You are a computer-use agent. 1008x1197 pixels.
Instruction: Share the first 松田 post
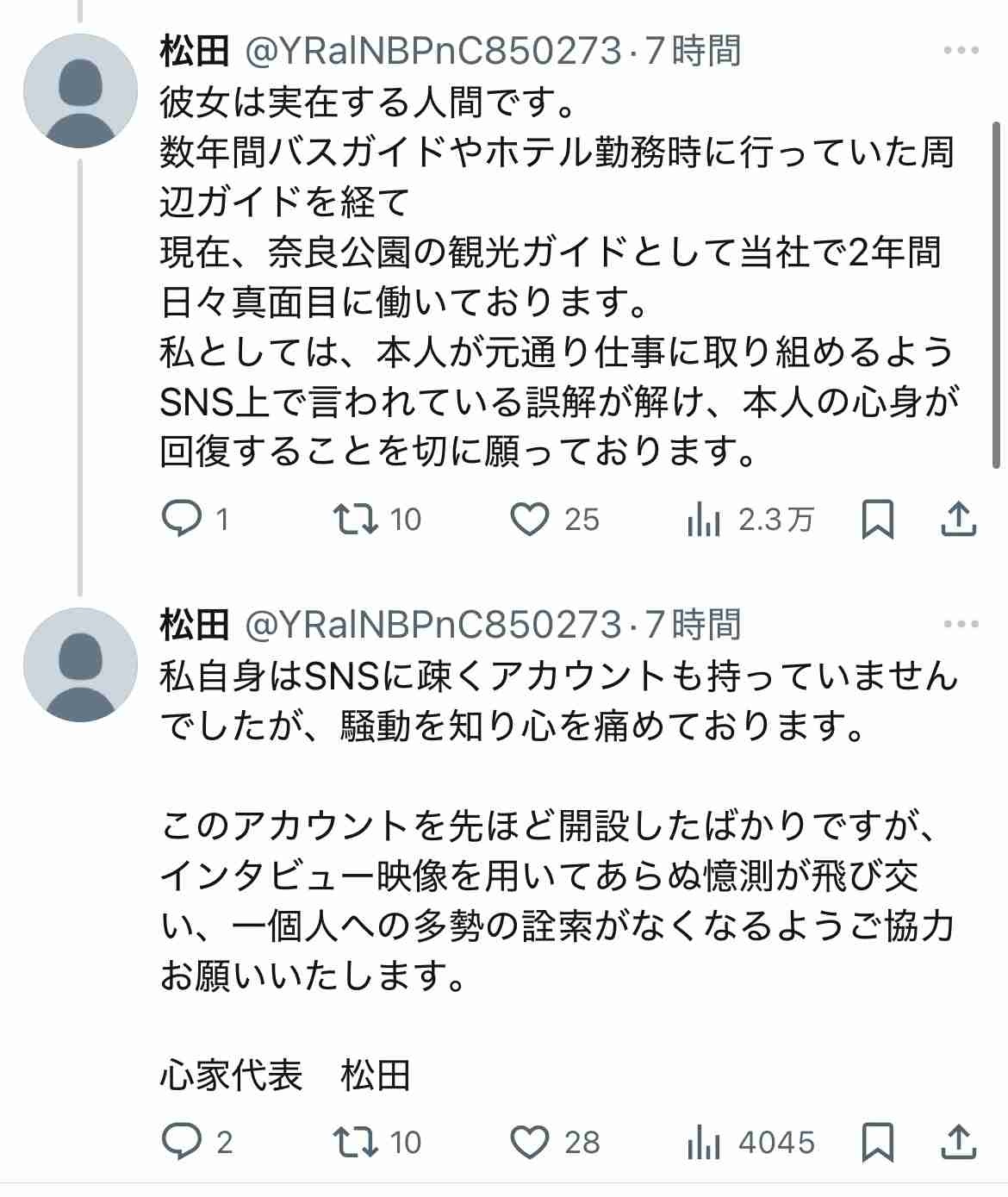958,520
